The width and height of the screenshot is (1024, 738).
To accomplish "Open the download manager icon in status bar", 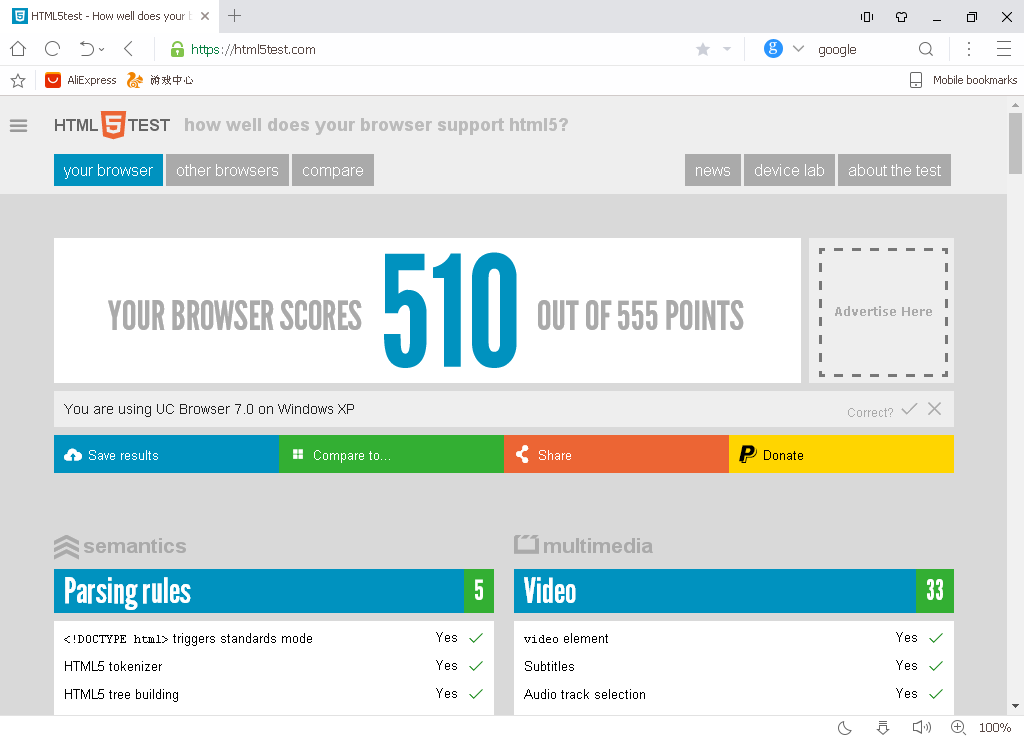I will click(x=881, y=727).
